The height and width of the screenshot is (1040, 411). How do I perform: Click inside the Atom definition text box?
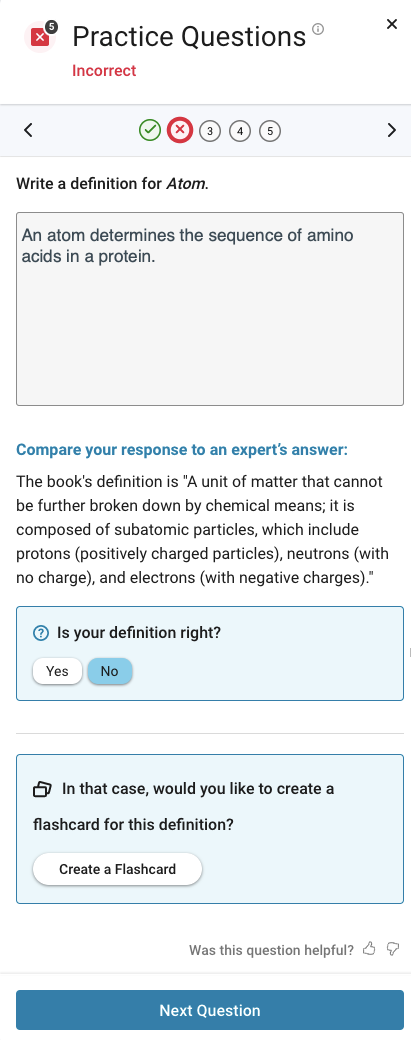coord(210,309)
